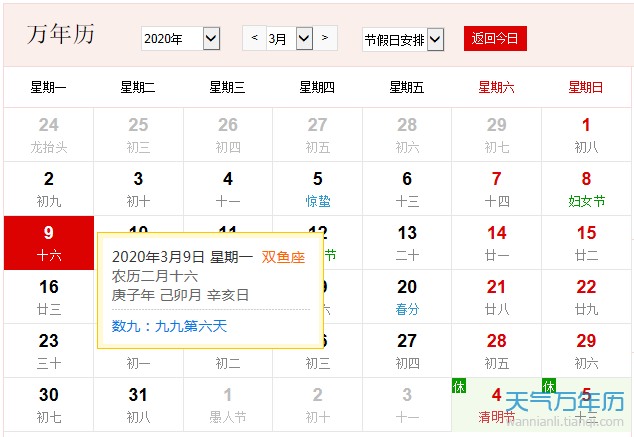This screenshot has width=634, height=437.
Task: Select March 2 初九 date
Action: click(49, 189)
